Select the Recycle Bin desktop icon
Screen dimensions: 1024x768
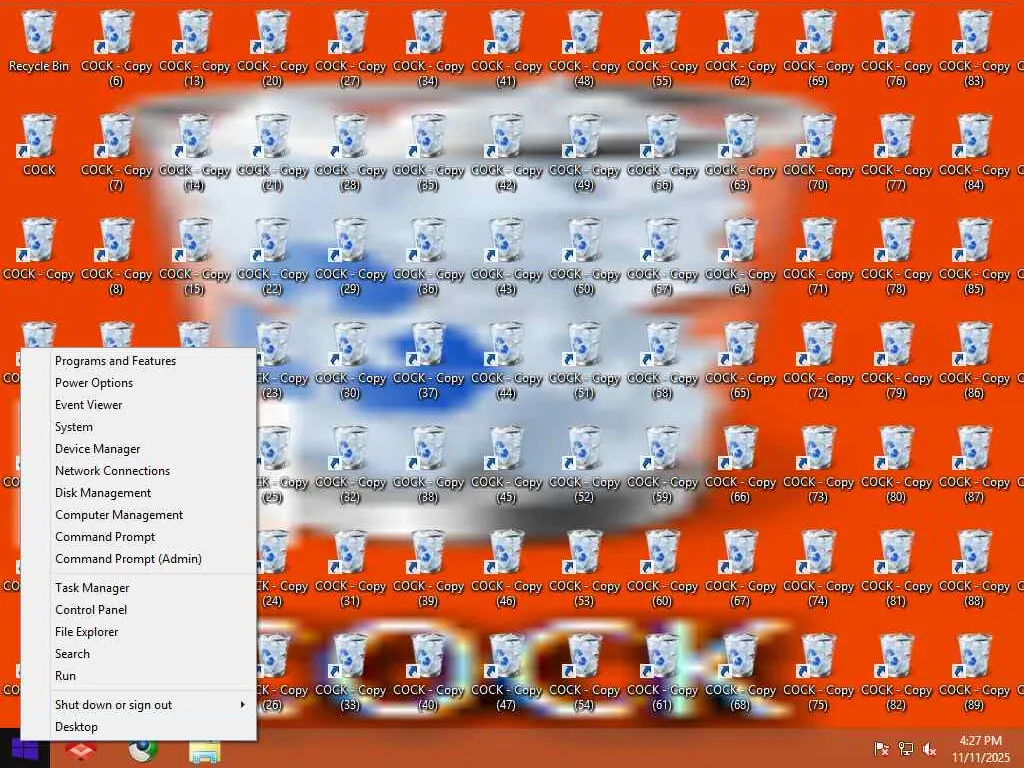click(39, 41)
